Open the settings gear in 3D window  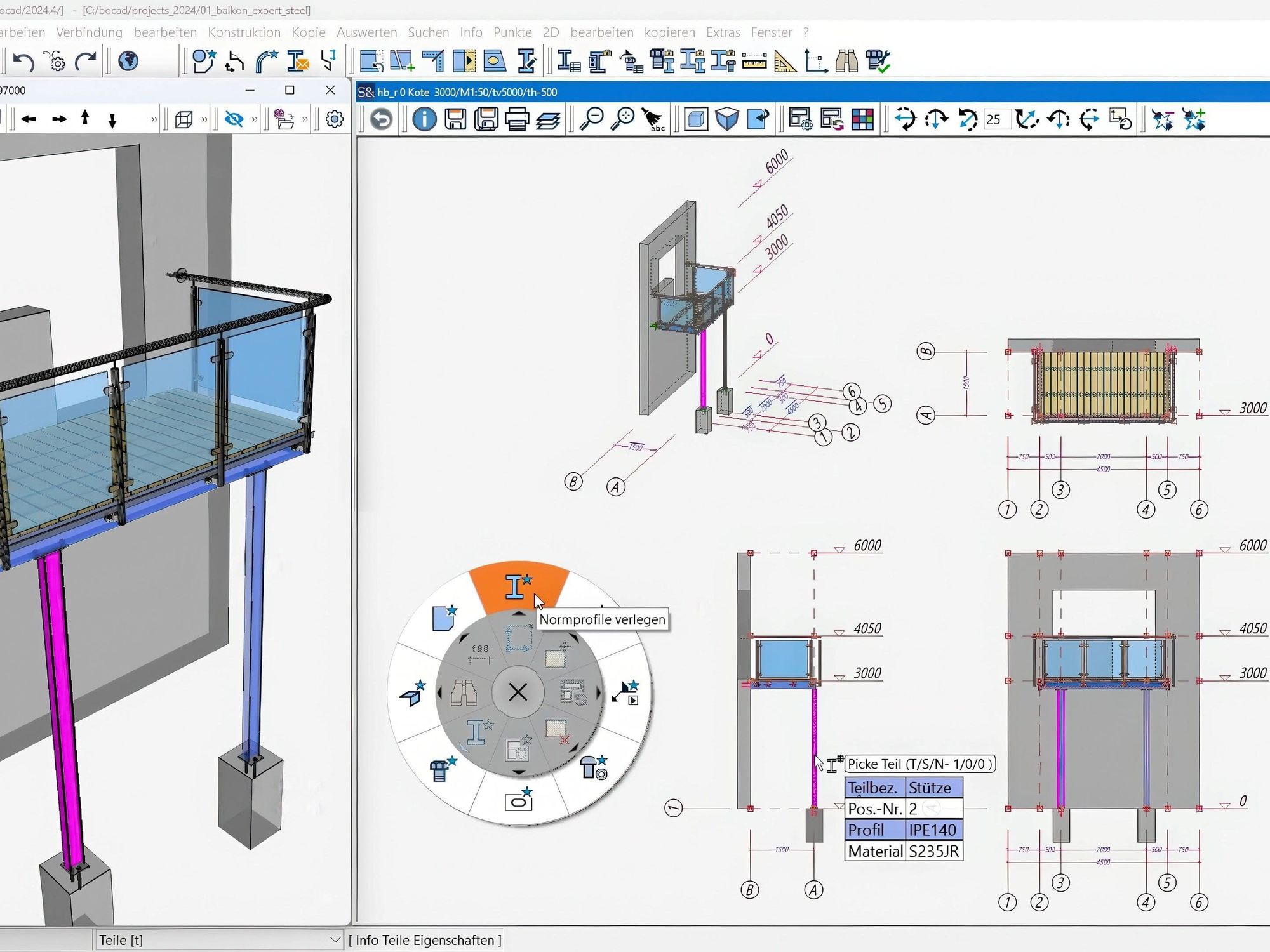(x=334, y=119)
